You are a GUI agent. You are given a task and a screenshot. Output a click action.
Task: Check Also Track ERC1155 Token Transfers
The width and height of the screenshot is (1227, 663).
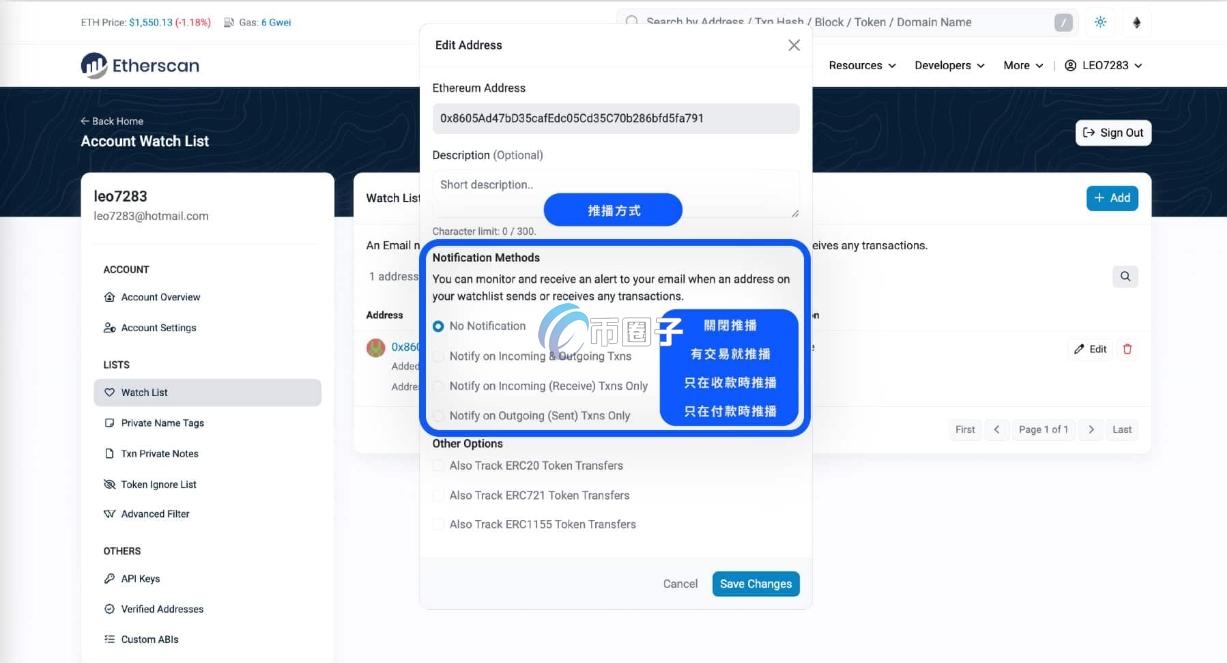(x=438, y=524)
